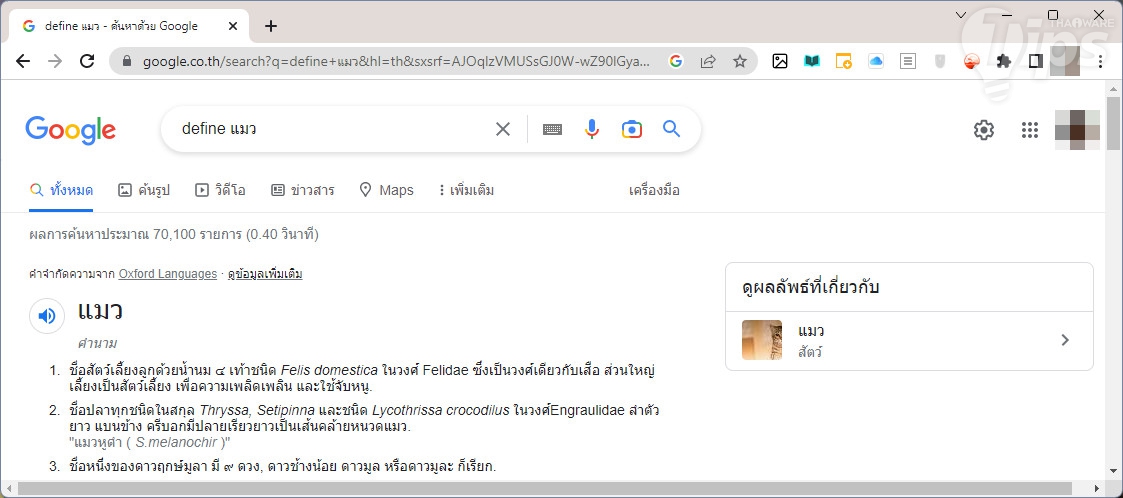Go forward with the forward arrow
The width and height of the screenshot is (1123, 498).
click(x=55, y=62)
